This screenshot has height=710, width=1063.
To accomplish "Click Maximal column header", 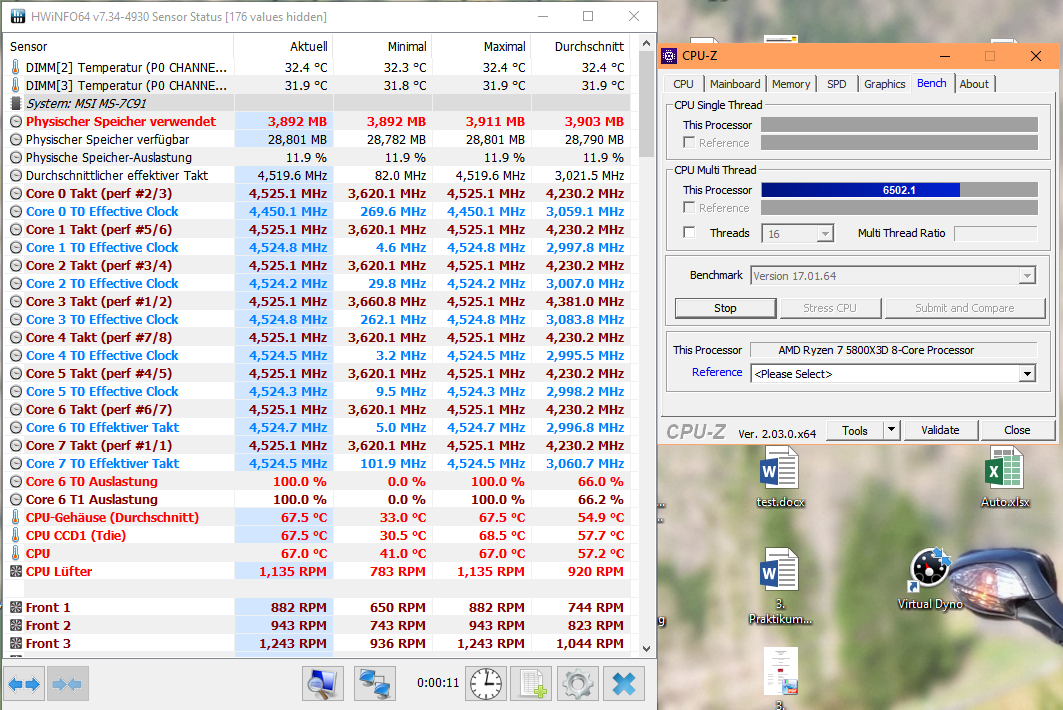I will pos(481,46).
